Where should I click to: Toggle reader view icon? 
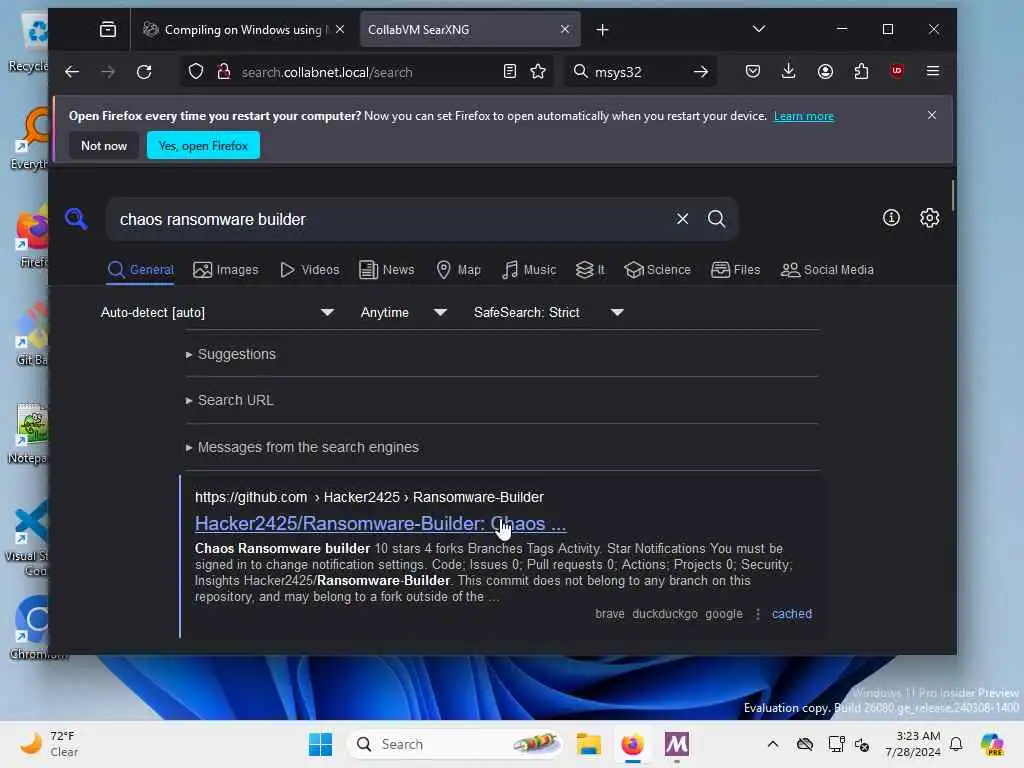tap(510, 72)
